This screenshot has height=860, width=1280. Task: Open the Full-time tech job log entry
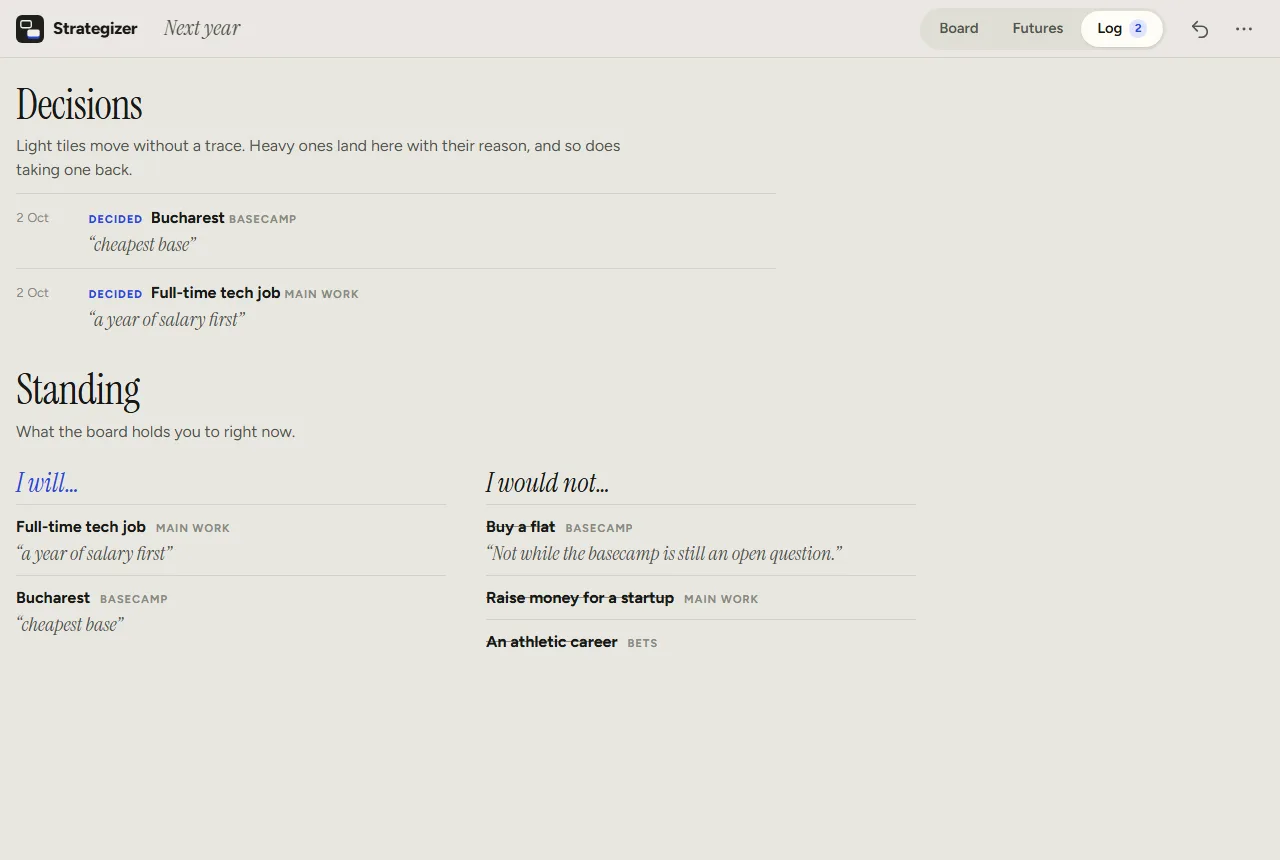[396, 306]
